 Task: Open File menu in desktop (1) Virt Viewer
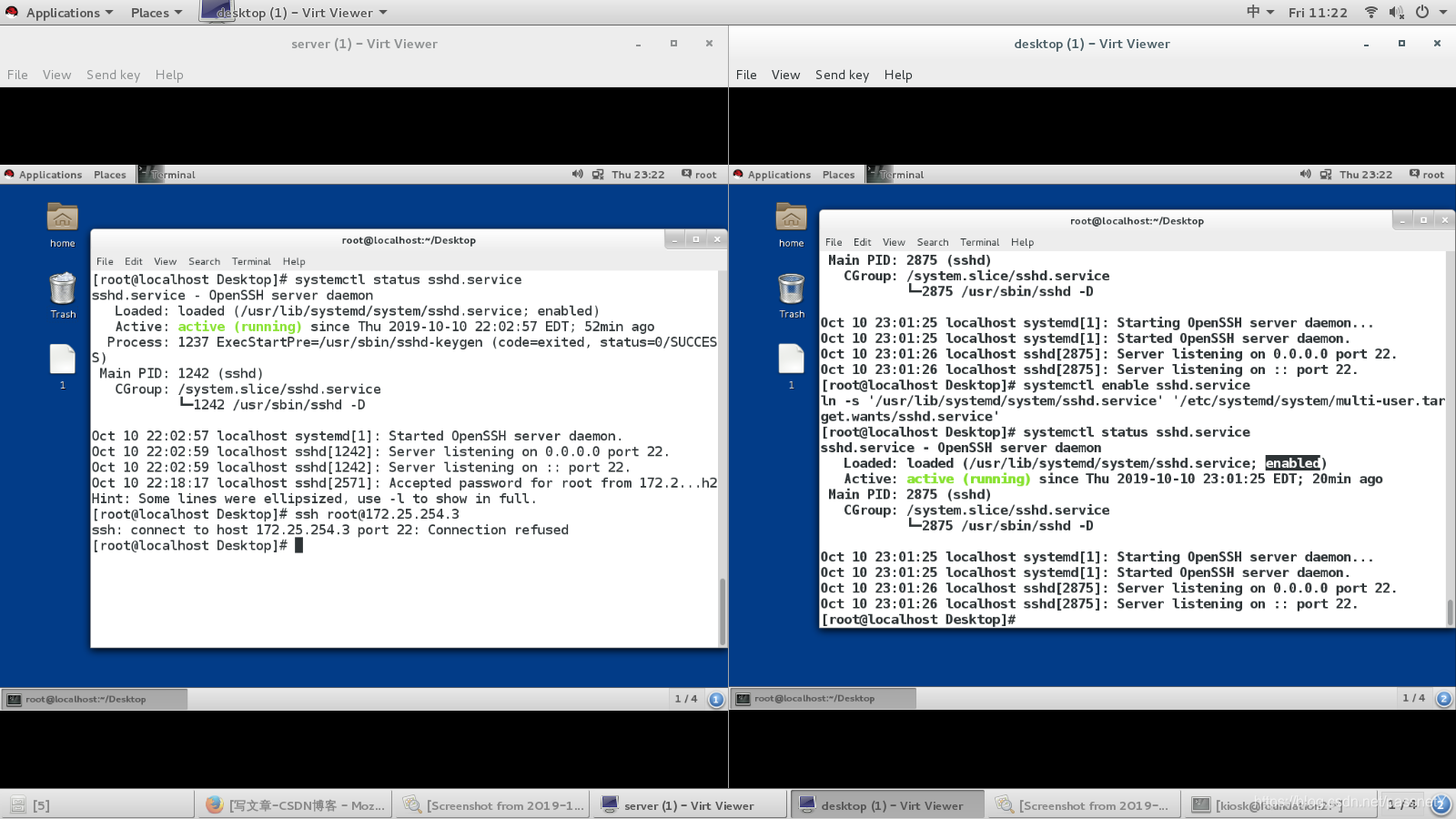click(x=746, y=75)
